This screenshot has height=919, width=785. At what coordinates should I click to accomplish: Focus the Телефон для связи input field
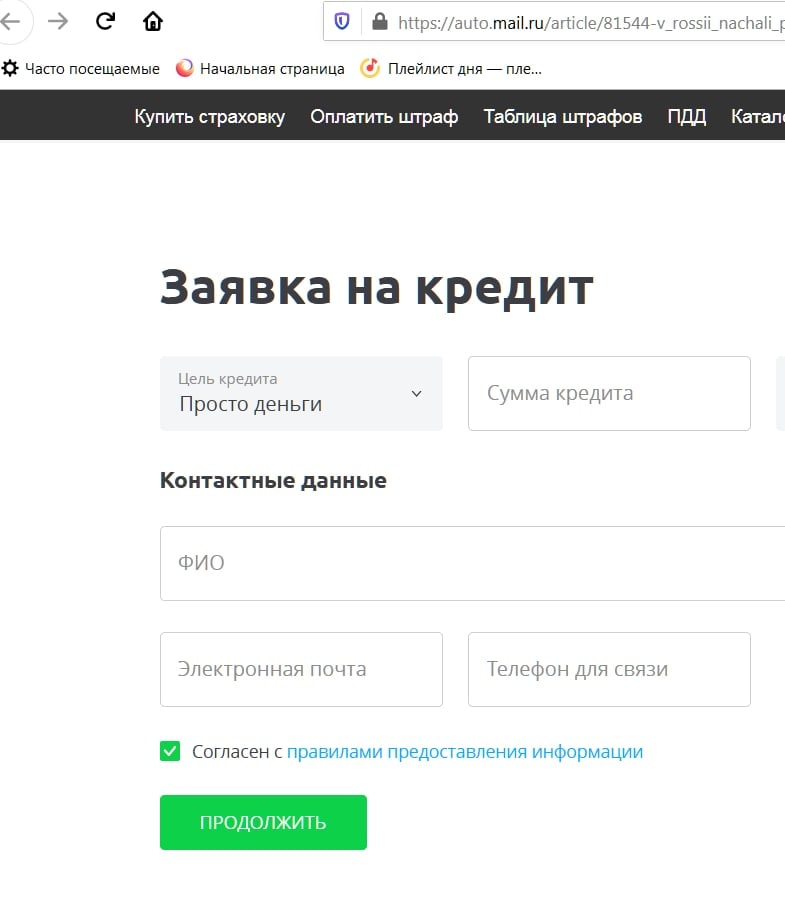[x=609, y=669]
